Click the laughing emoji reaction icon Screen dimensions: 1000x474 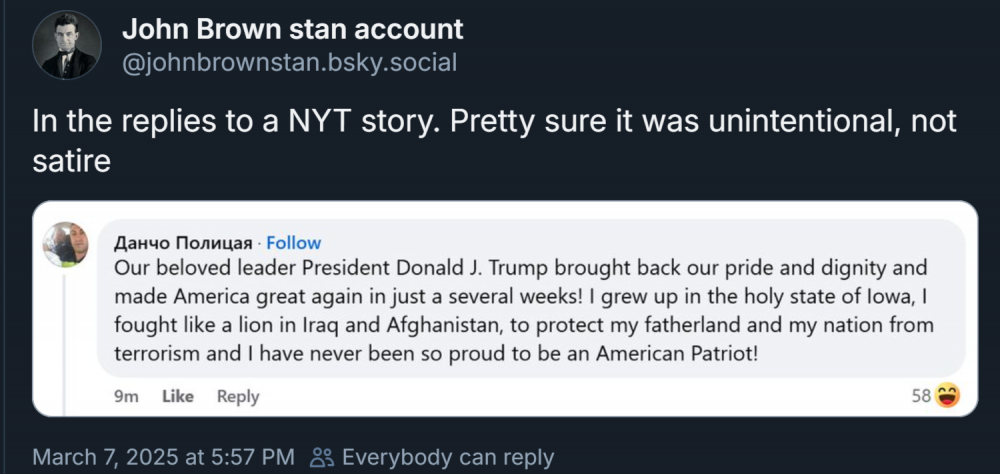tap(946, 396)
